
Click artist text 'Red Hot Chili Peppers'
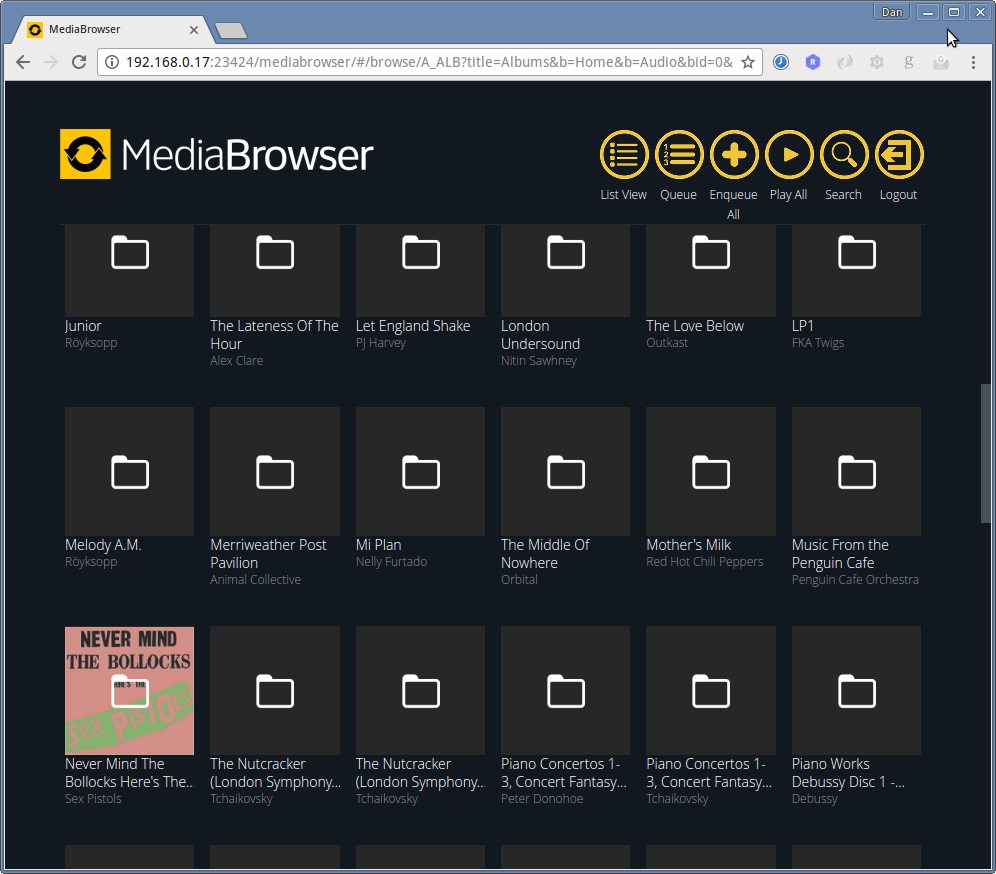click(x=704, y=562)
